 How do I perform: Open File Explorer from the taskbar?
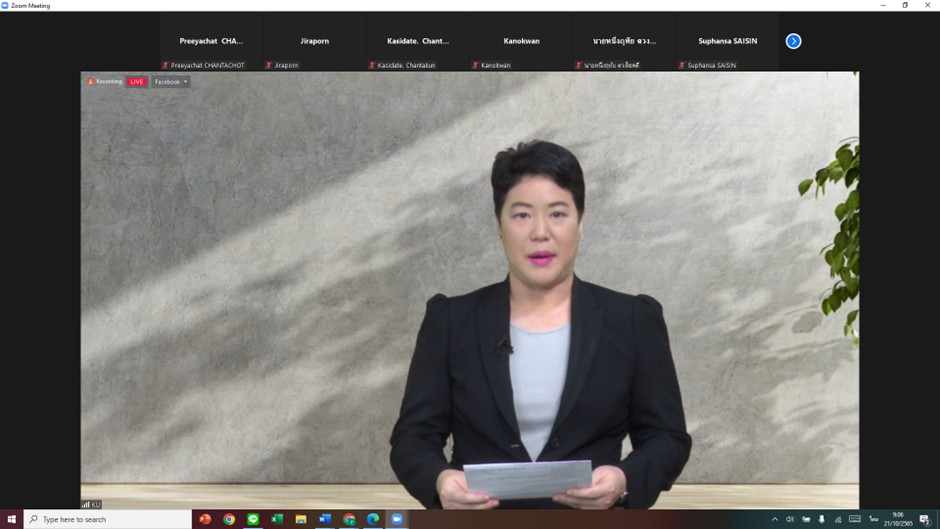[x=301, y=519]
